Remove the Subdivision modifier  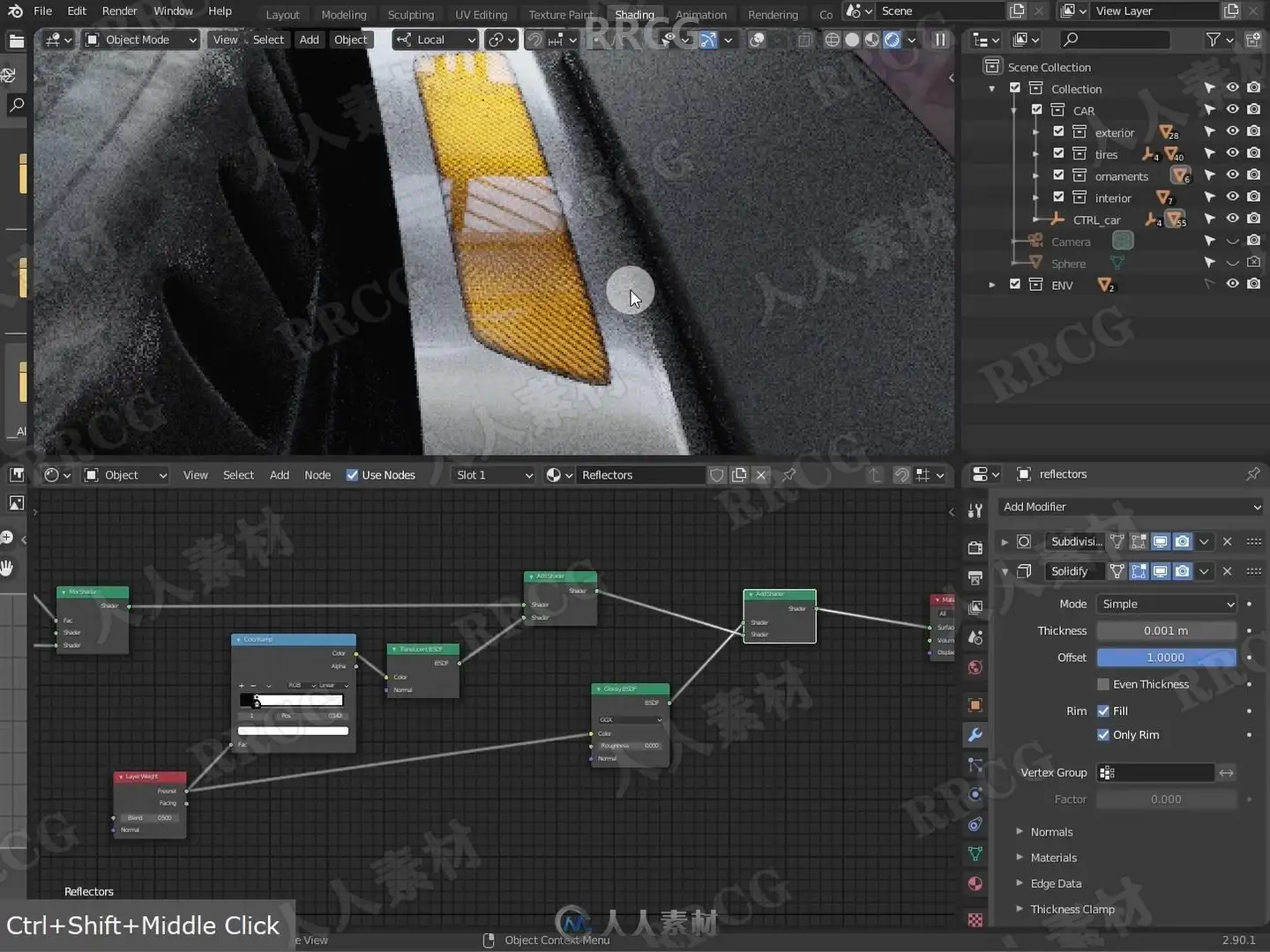pyautogui.click(x=1227, y=541)
